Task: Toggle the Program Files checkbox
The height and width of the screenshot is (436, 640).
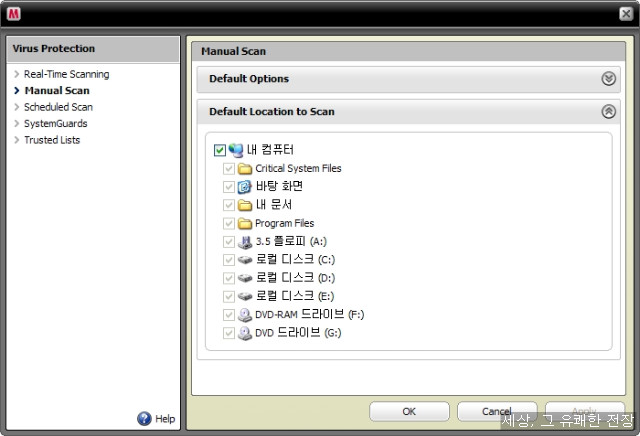Action: coord(229,223)
